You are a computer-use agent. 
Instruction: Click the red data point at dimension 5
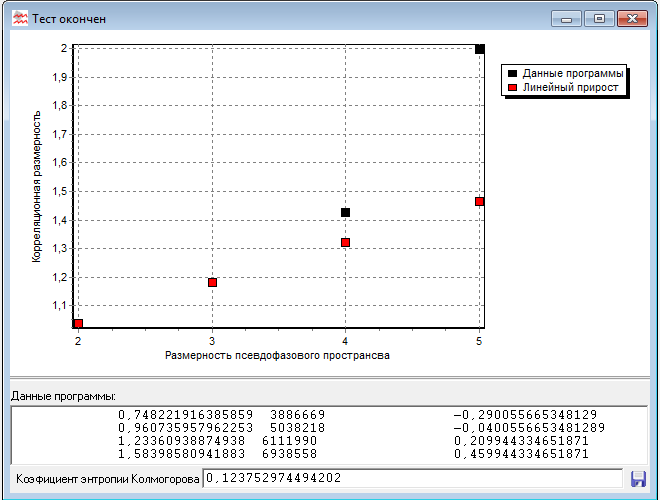click(x=480, y=201)
